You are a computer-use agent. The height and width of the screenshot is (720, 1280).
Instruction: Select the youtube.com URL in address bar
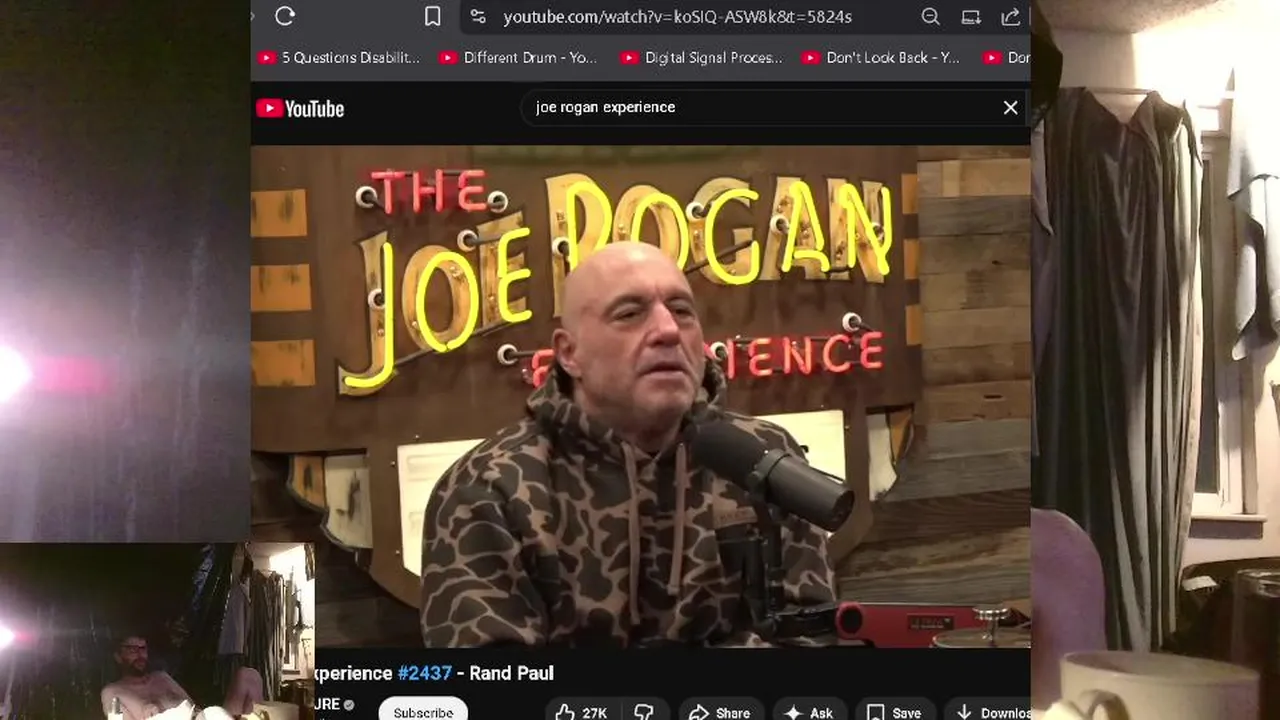coord(677,17)
